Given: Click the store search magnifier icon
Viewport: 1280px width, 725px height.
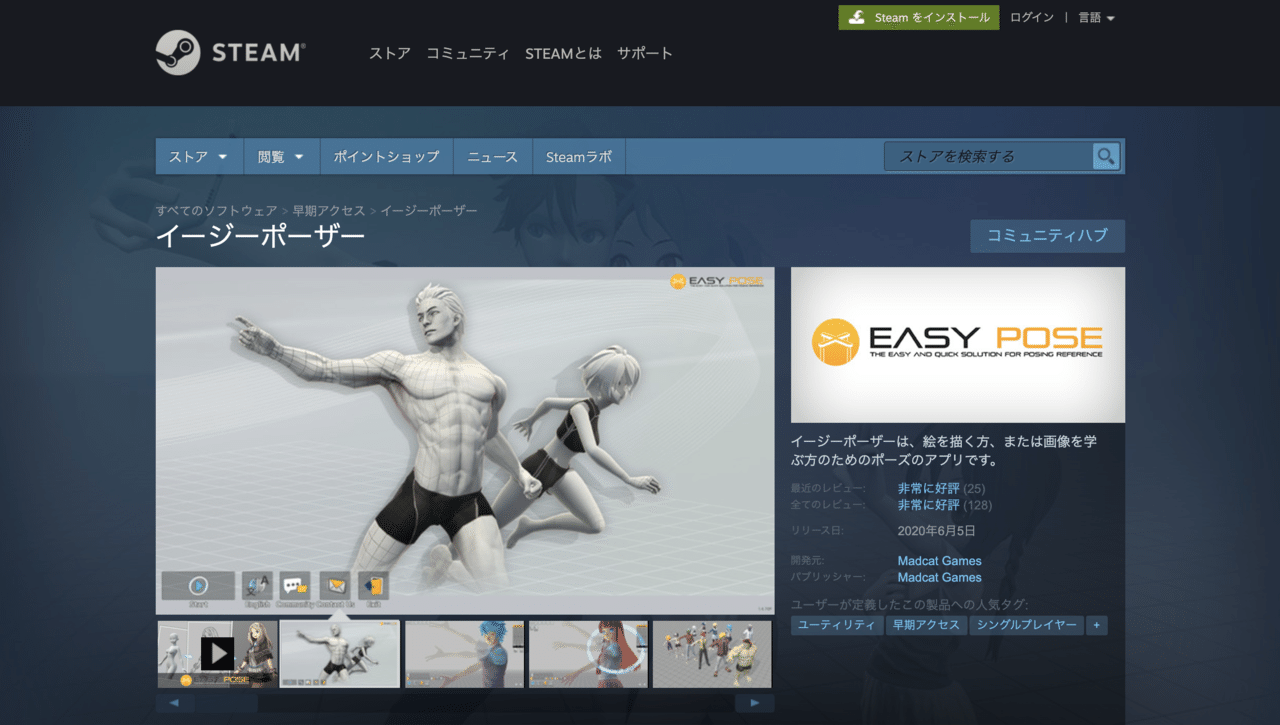Looking at the screenshot, I should coord(1105,156).
